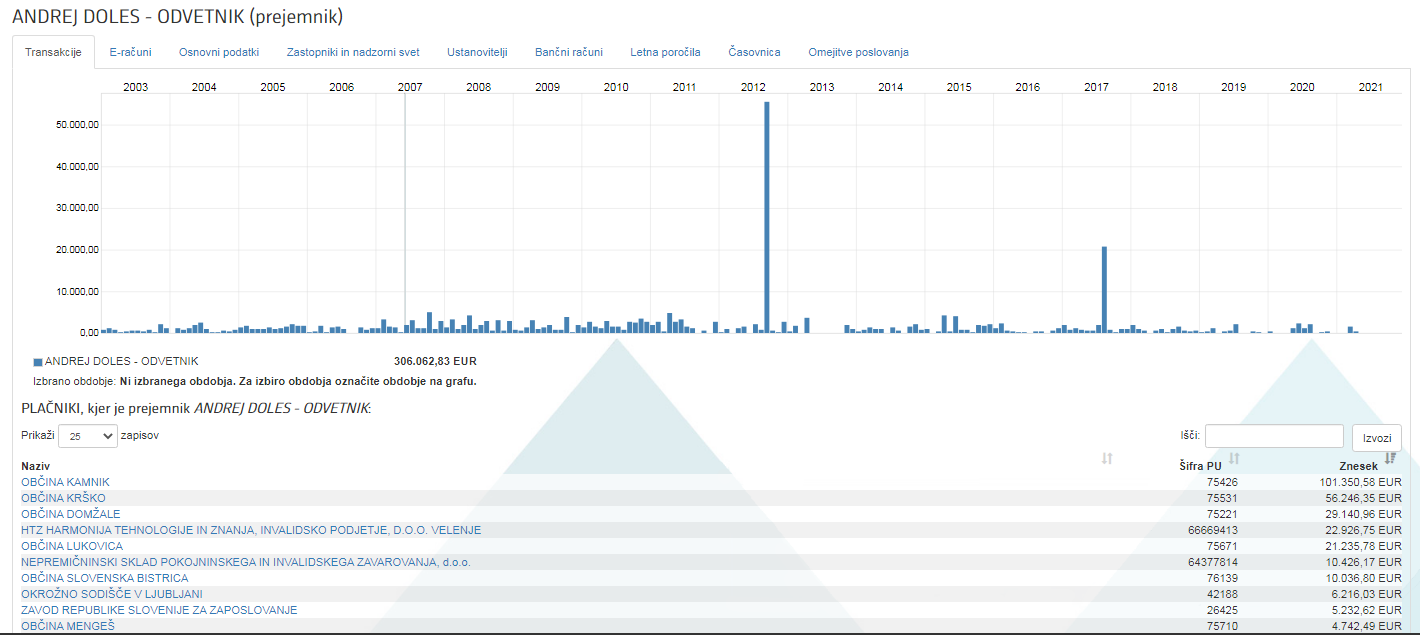
Task: Sort by Znesek column icon
Action: coord(1390,458)
